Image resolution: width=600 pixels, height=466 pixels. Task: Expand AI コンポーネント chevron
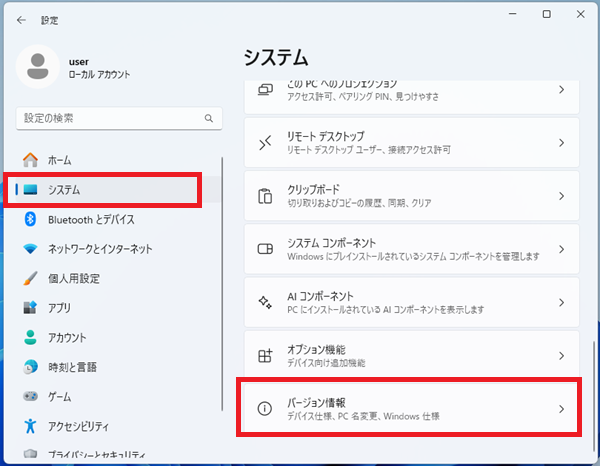(x=561, y=302)
